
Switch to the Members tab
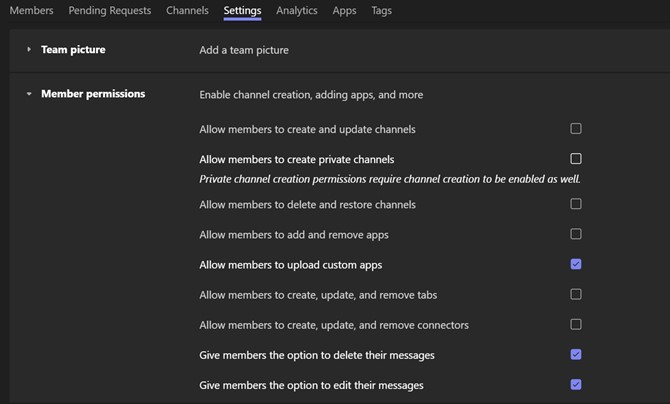(x=31, y=10)
